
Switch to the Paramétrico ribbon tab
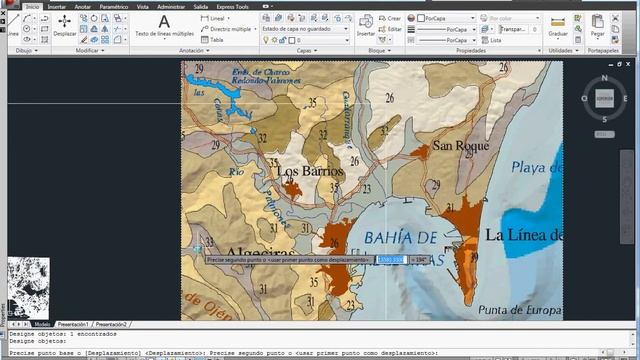click(113, 7)
